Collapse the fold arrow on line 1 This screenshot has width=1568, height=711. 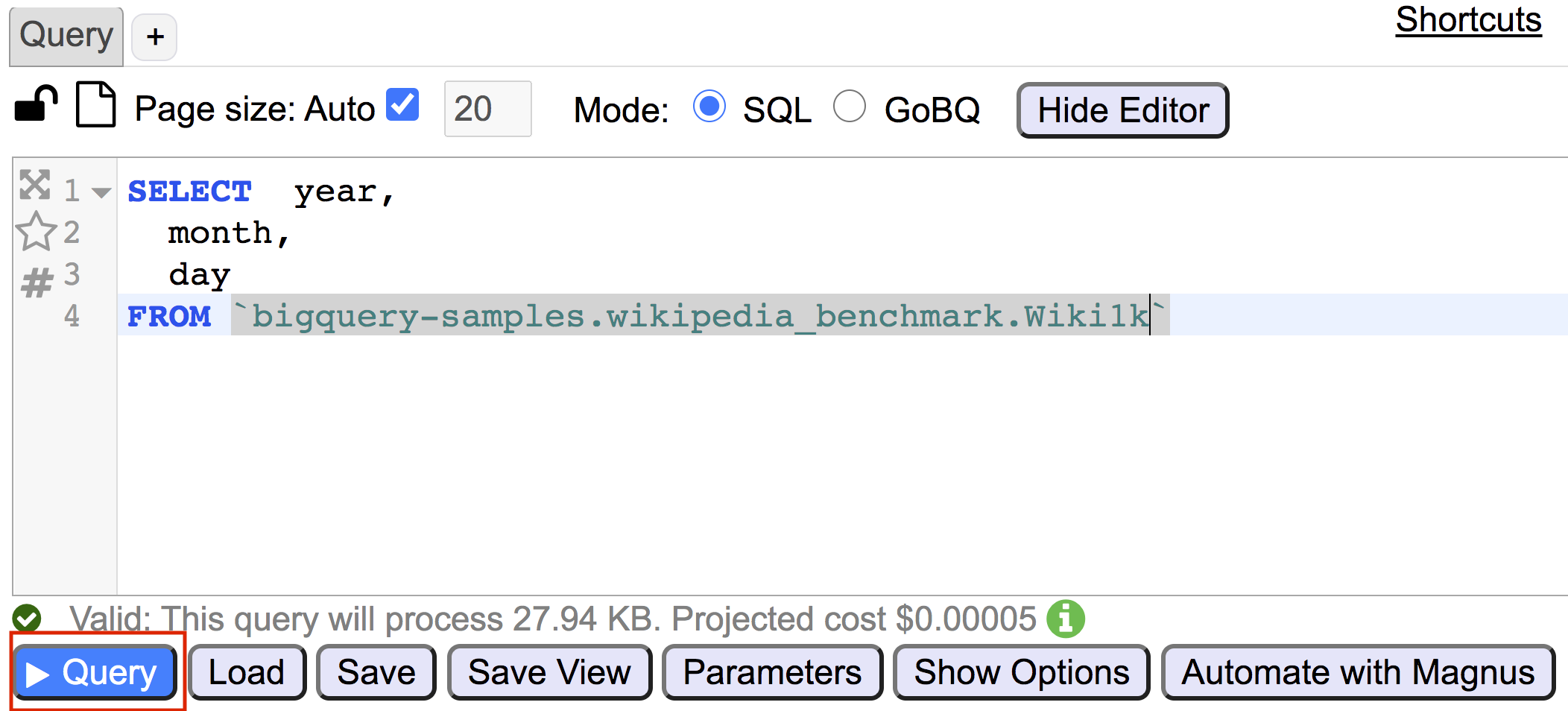click(x=101, y=192)
